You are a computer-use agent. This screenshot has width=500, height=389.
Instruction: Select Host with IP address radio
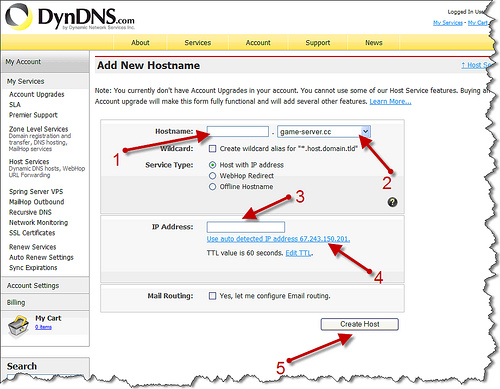point(212,165)
